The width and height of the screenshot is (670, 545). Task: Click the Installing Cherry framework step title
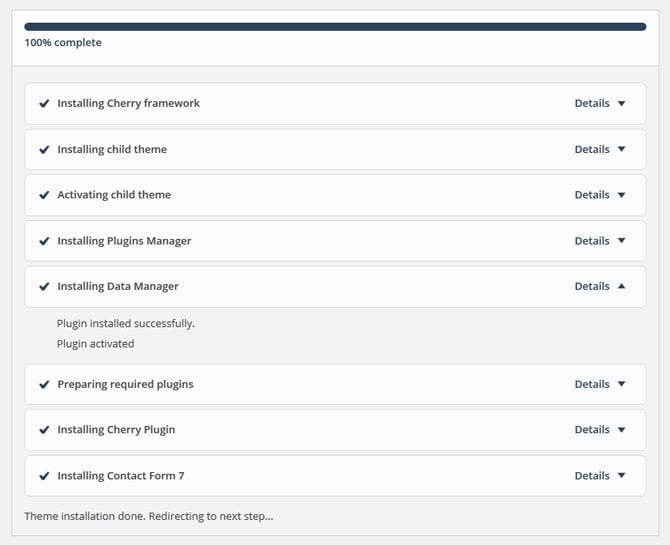coord(128,104)
